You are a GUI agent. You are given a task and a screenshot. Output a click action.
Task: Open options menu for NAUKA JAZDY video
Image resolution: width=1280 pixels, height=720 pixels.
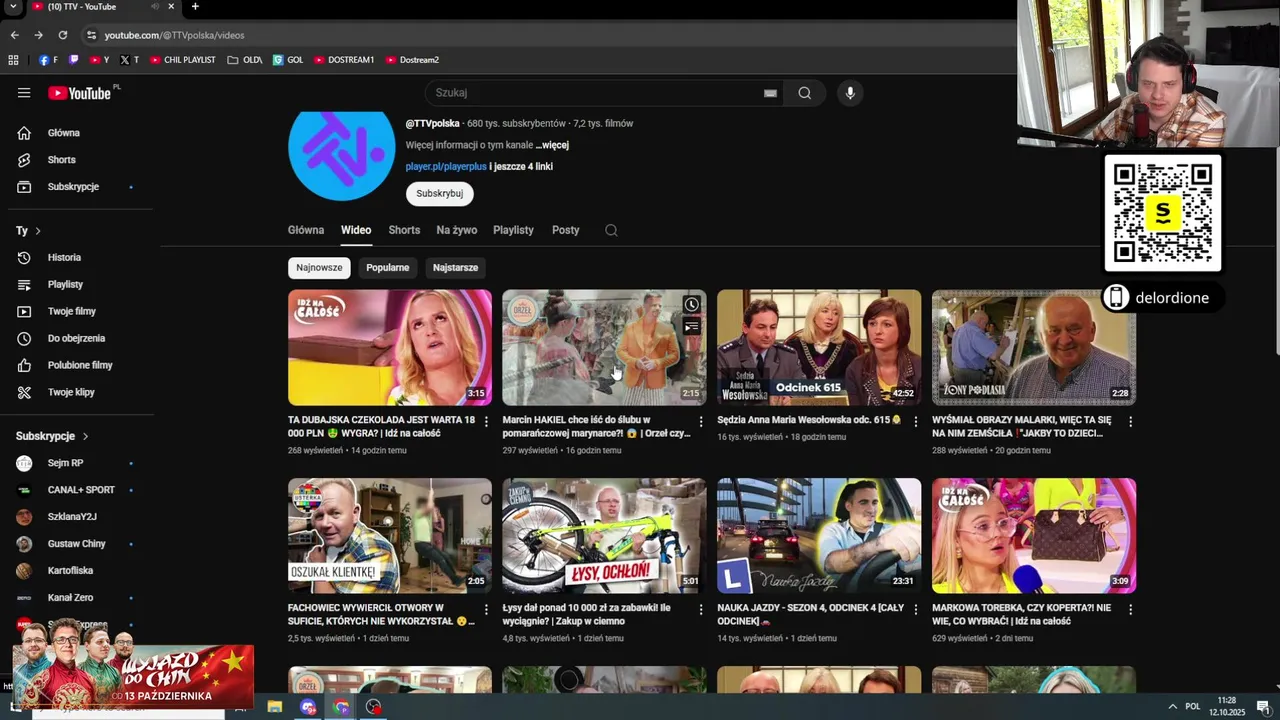(x=915, y=610)
